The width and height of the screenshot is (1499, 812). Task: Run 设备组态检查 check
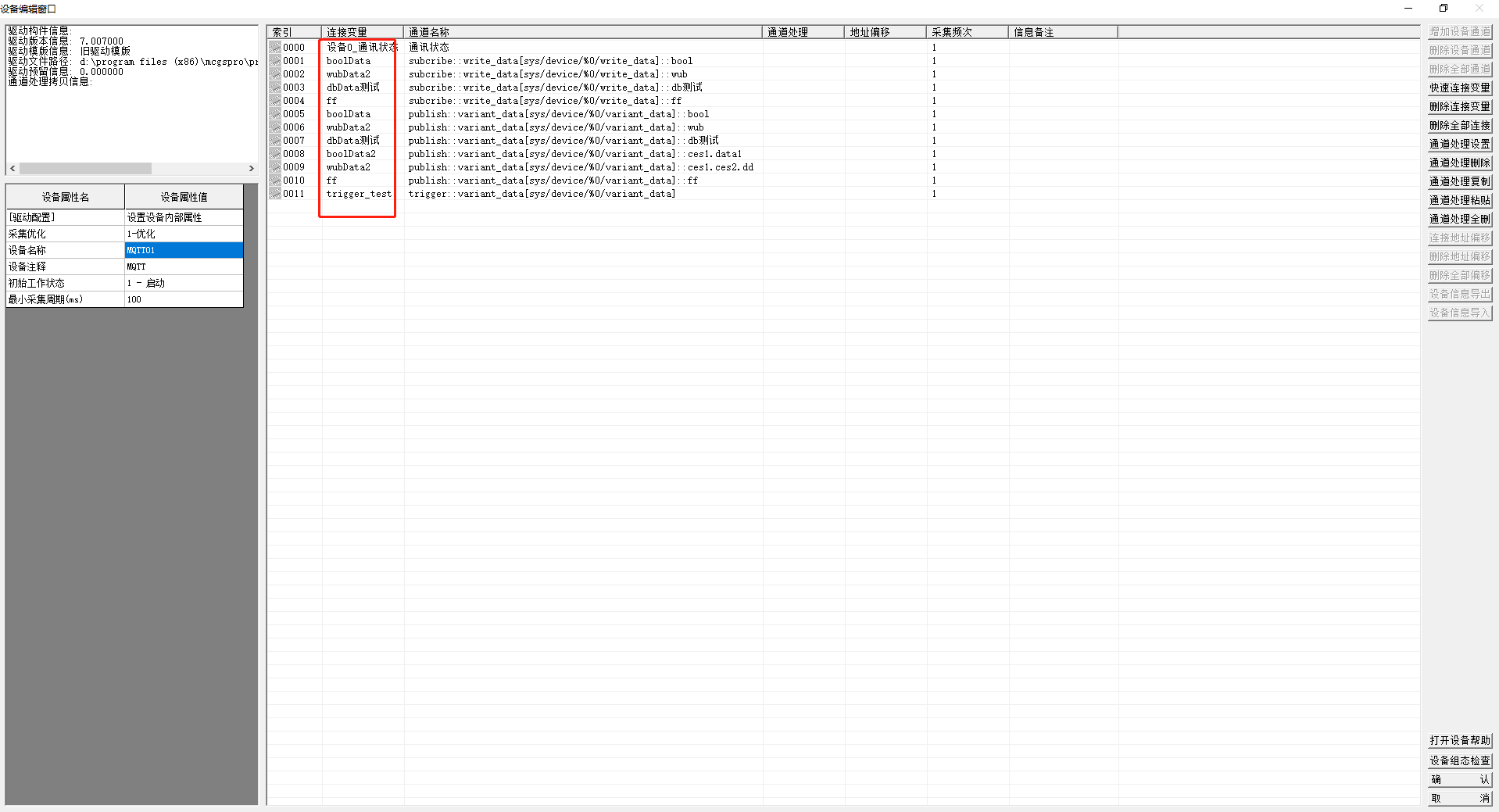[x=1459, y=760]
